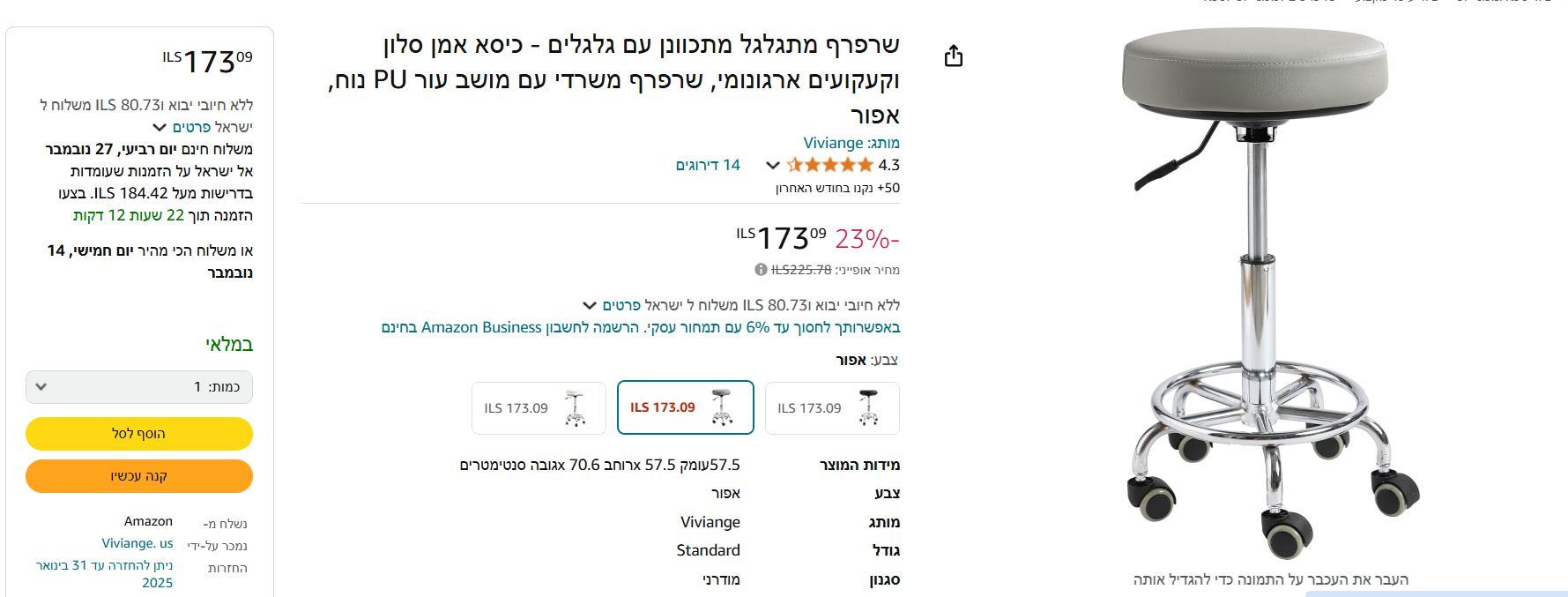Click the Viviange. us seller link
1568x597 pixels.
pos(137,543)
